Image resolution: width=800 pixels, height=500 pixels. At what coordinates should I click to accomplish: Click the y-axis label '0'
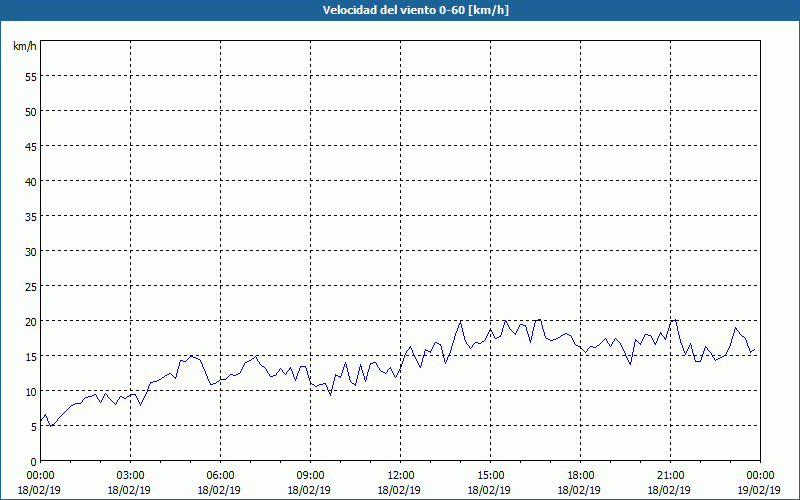[34, 462]
